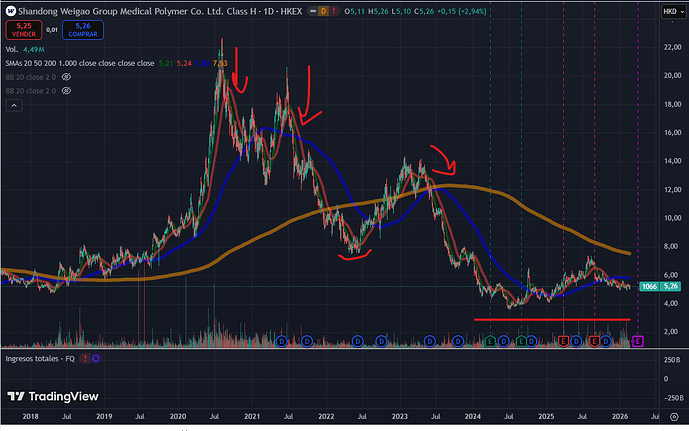This screenshot has width=689, height=431.
Task: Click the 1066 countdown label on price axis
Action: point(649,286)
